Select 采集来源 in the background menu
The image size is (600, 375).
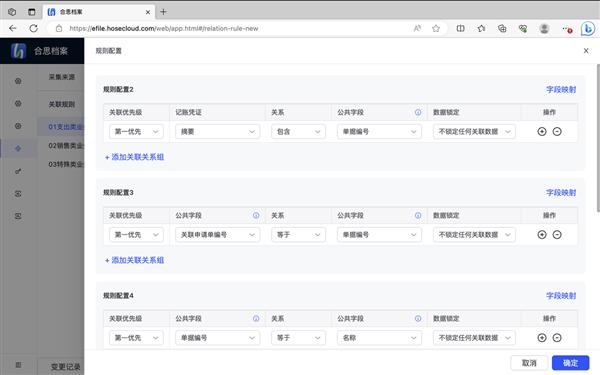pos(62,77)
